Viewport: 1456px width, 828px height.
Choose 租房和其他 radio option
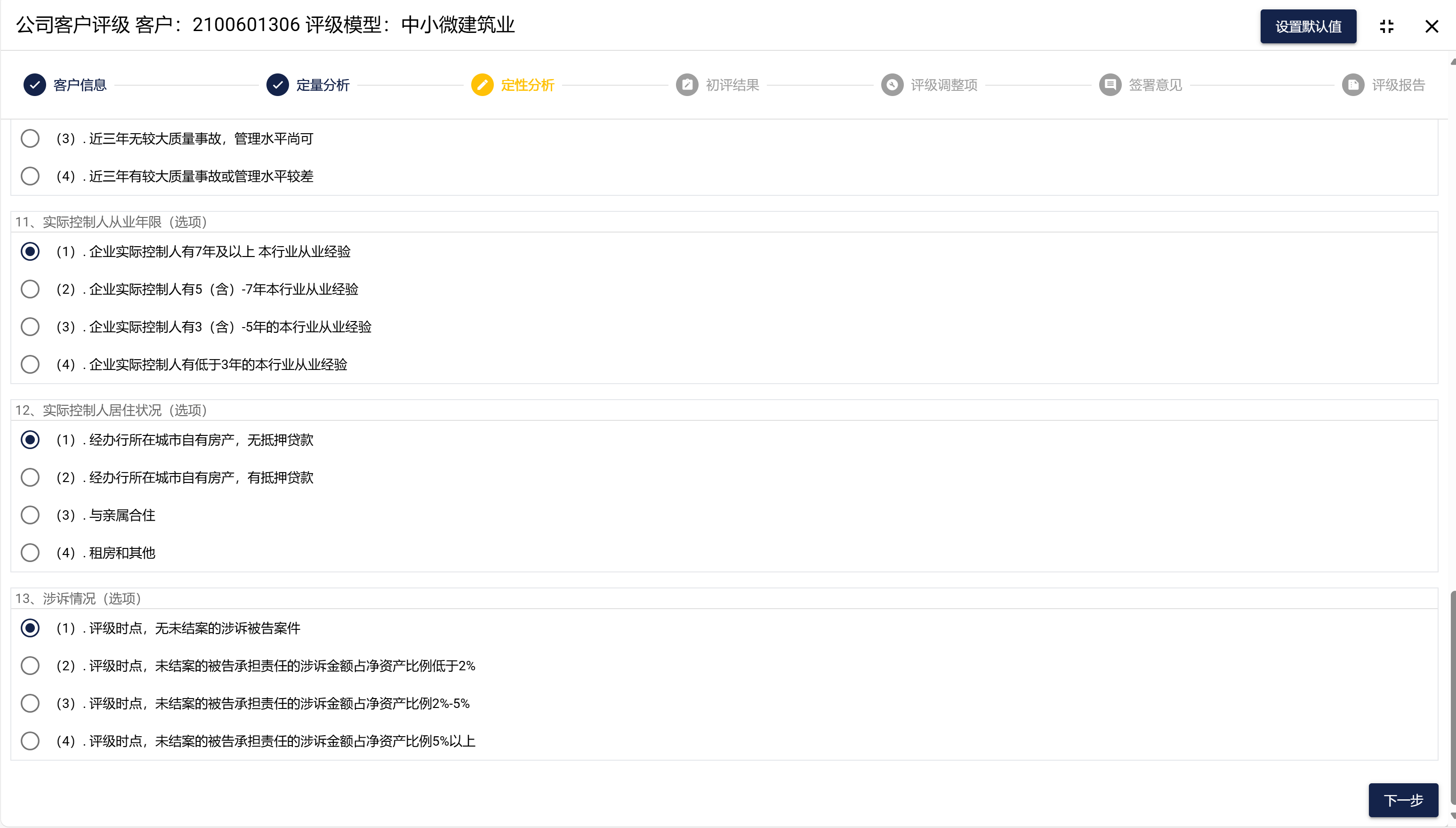pos(30,553)
